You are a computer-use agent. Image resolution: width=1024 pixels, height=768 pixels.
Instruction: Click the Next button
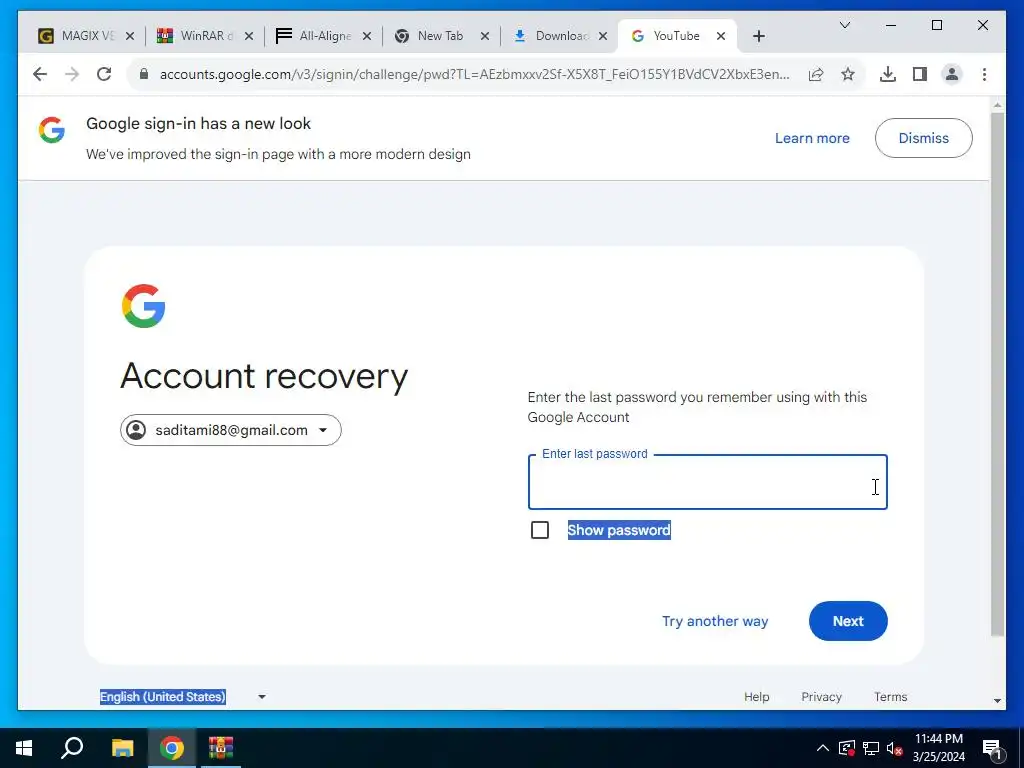(848, 621)
